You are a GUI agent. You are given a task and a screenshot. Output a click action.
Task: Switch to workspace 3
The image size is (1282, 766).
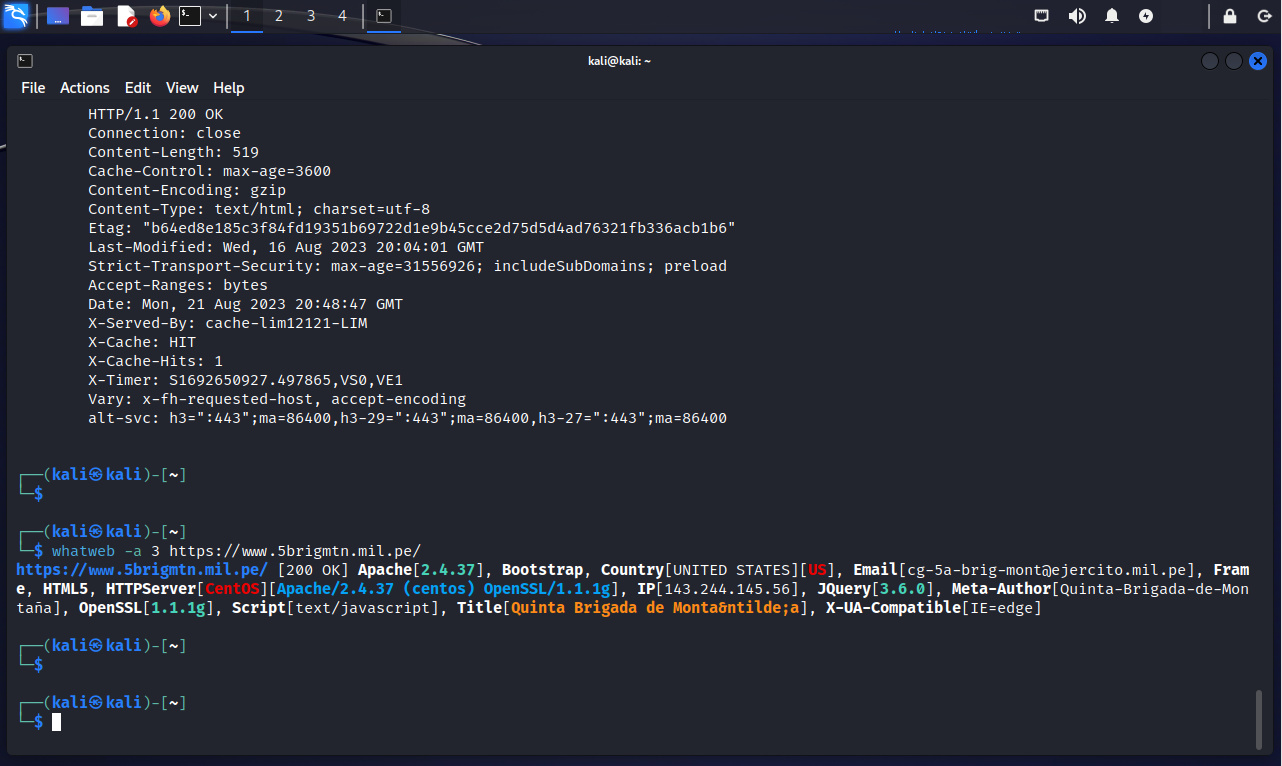(x=311, y=16)
